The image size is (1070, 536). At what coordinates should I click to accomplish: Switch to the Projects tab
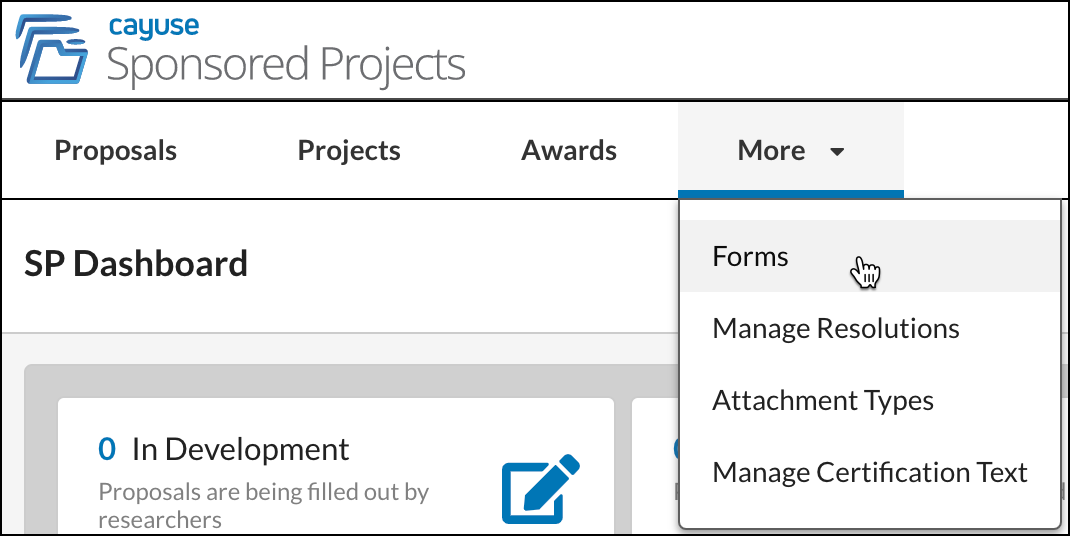[x=349, y=150]
